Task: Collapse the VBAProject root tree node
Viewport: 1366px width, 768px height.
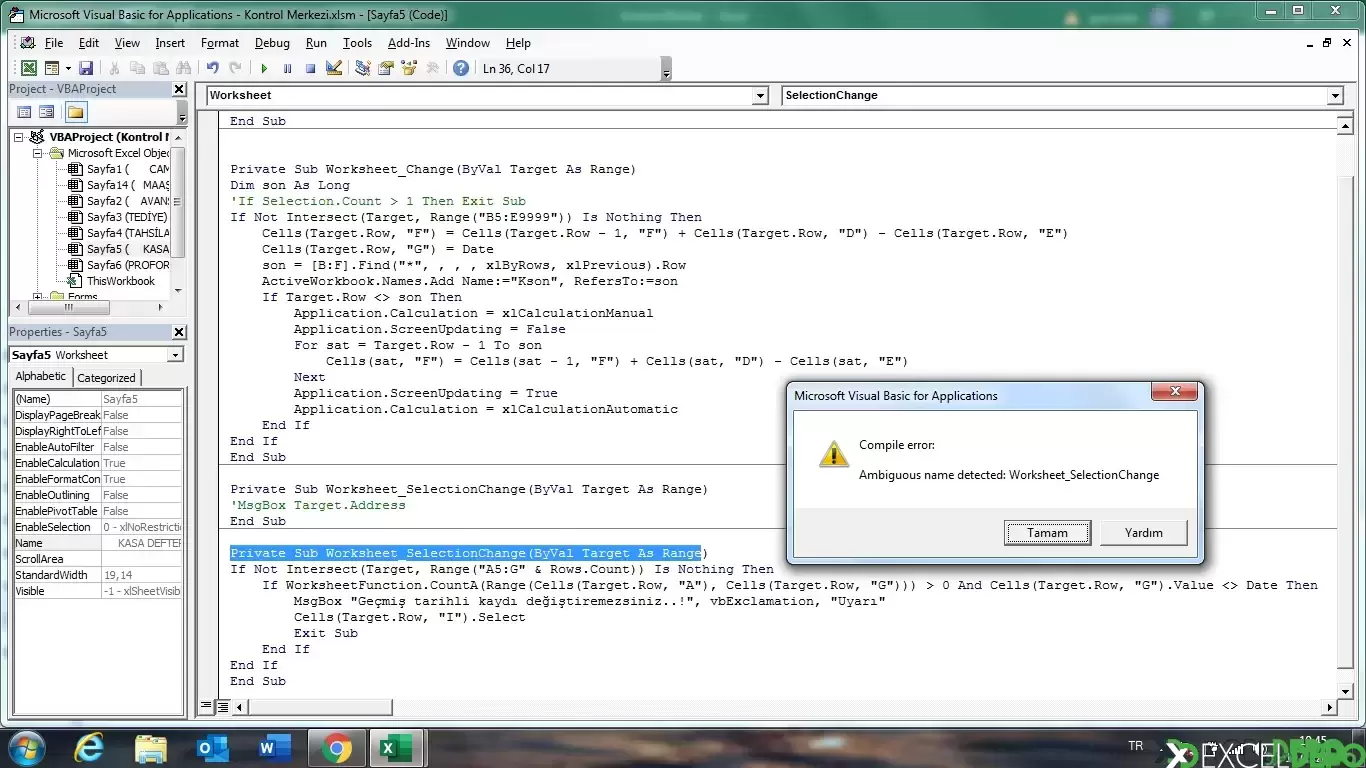Action: 19,137
